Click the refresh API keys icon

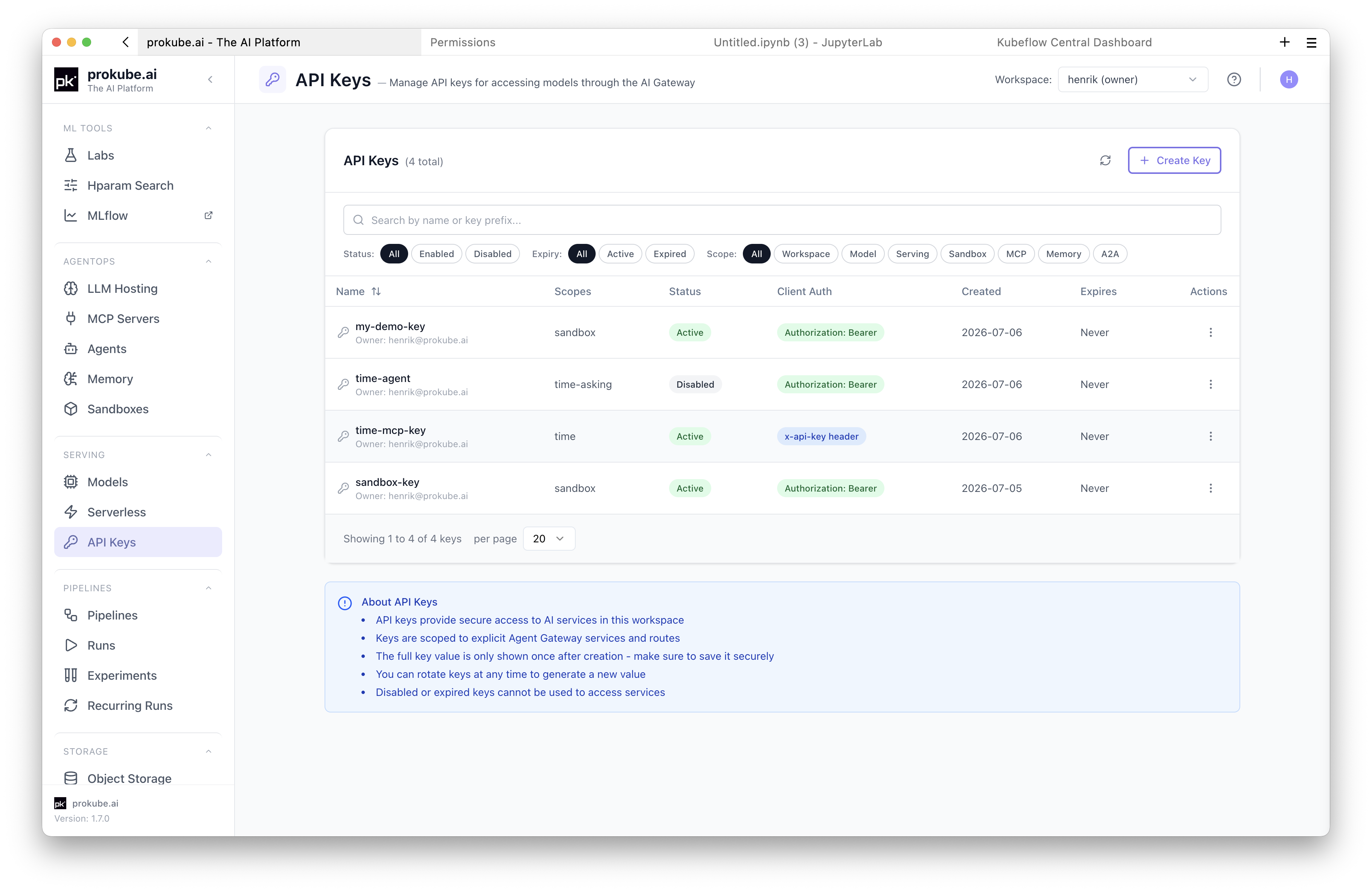1105,160
